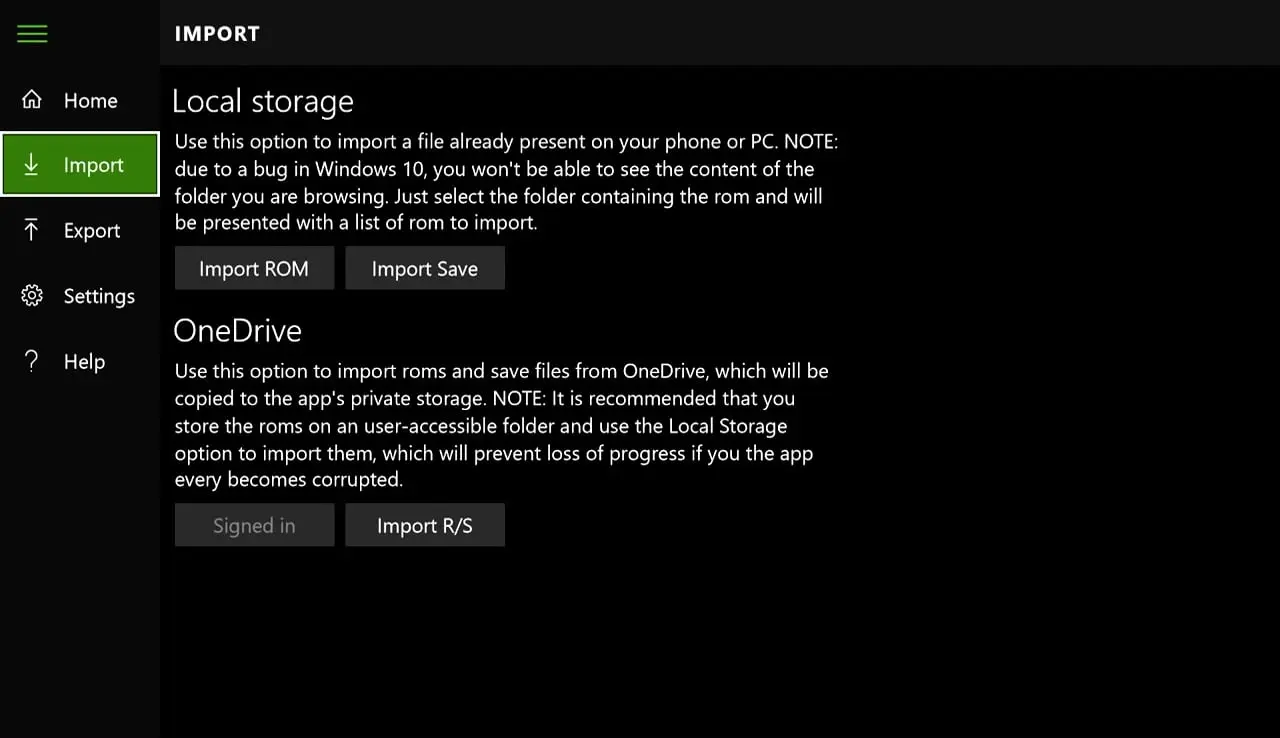Click the IMPORT page title
The width and height of the screenshot is (1280, 738).
tap(217, 34)
